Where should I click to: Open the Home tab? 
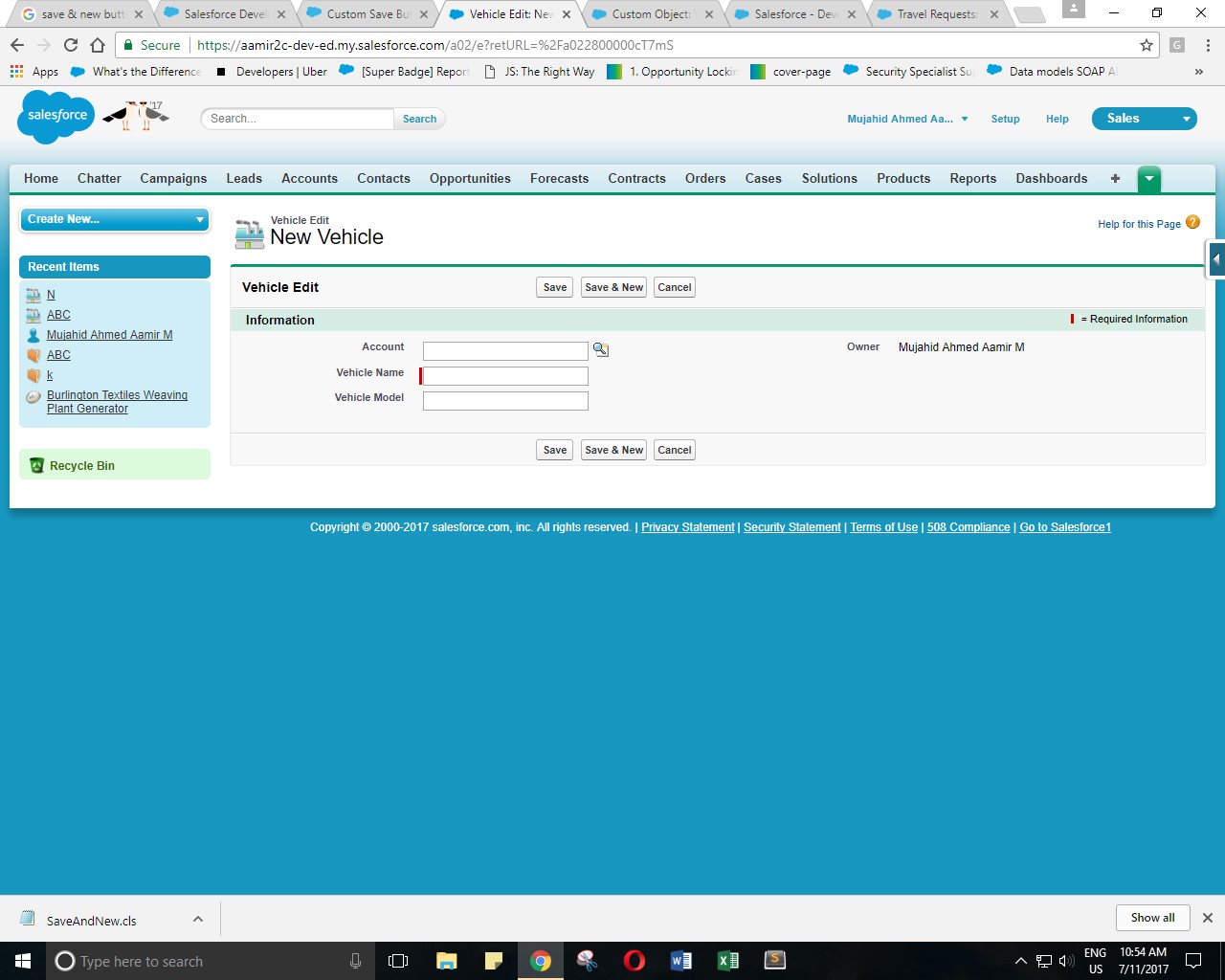point(41,178)
